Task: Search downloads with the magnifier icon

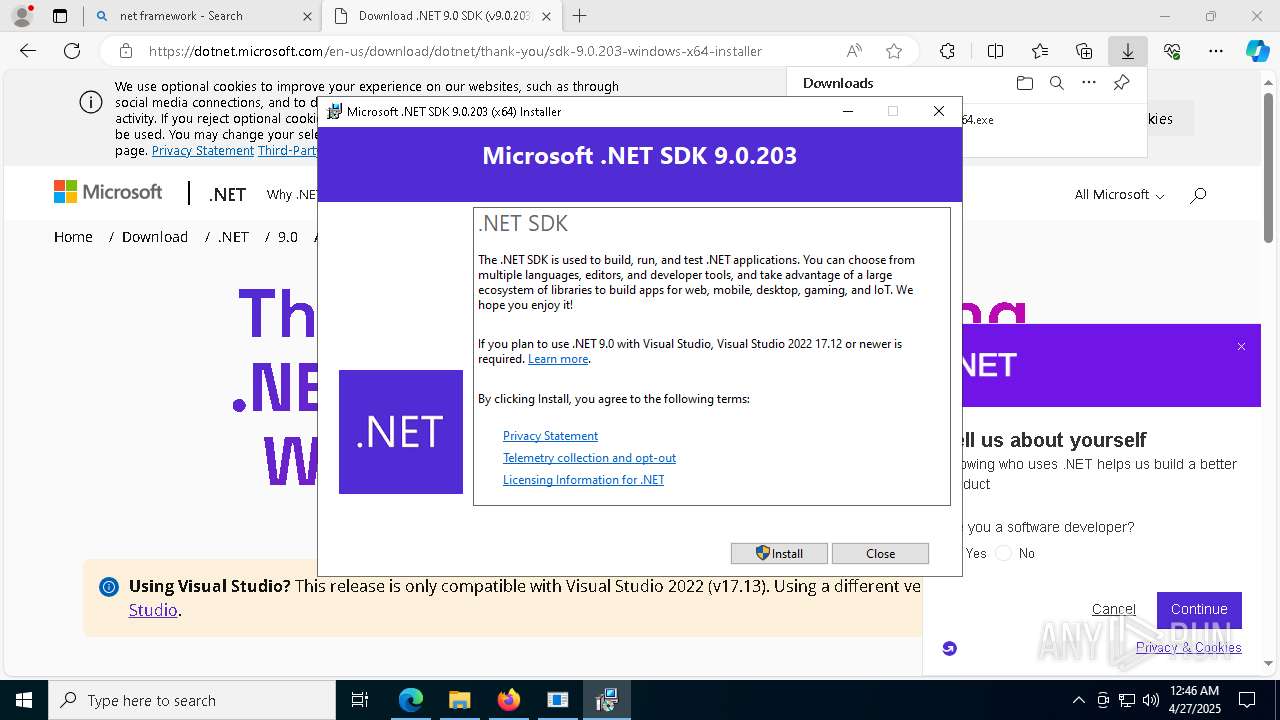Action: (x=1056, y=83)
